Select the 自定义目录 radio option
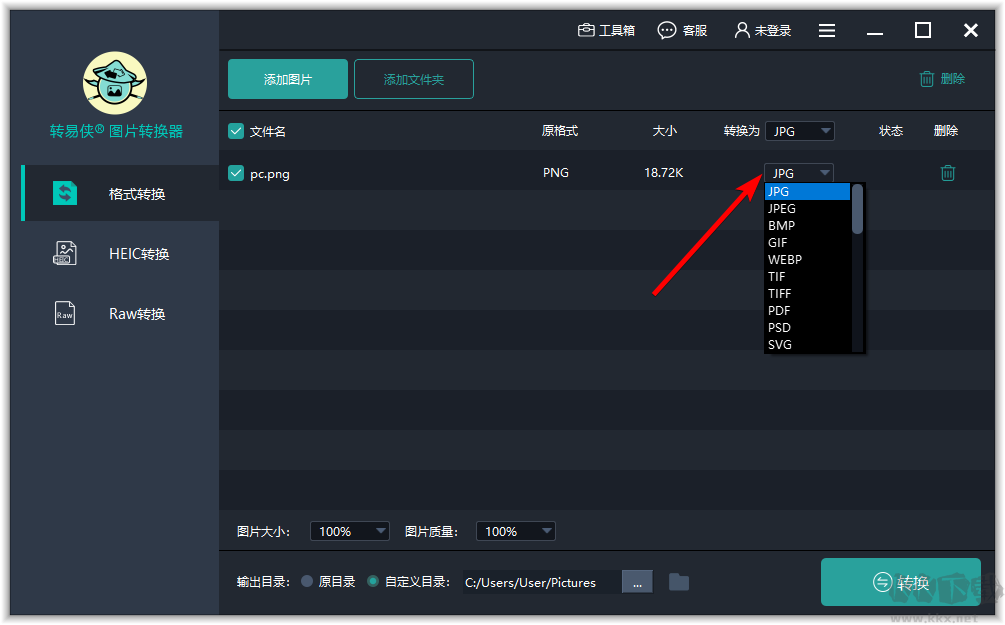 click(373, 581)
